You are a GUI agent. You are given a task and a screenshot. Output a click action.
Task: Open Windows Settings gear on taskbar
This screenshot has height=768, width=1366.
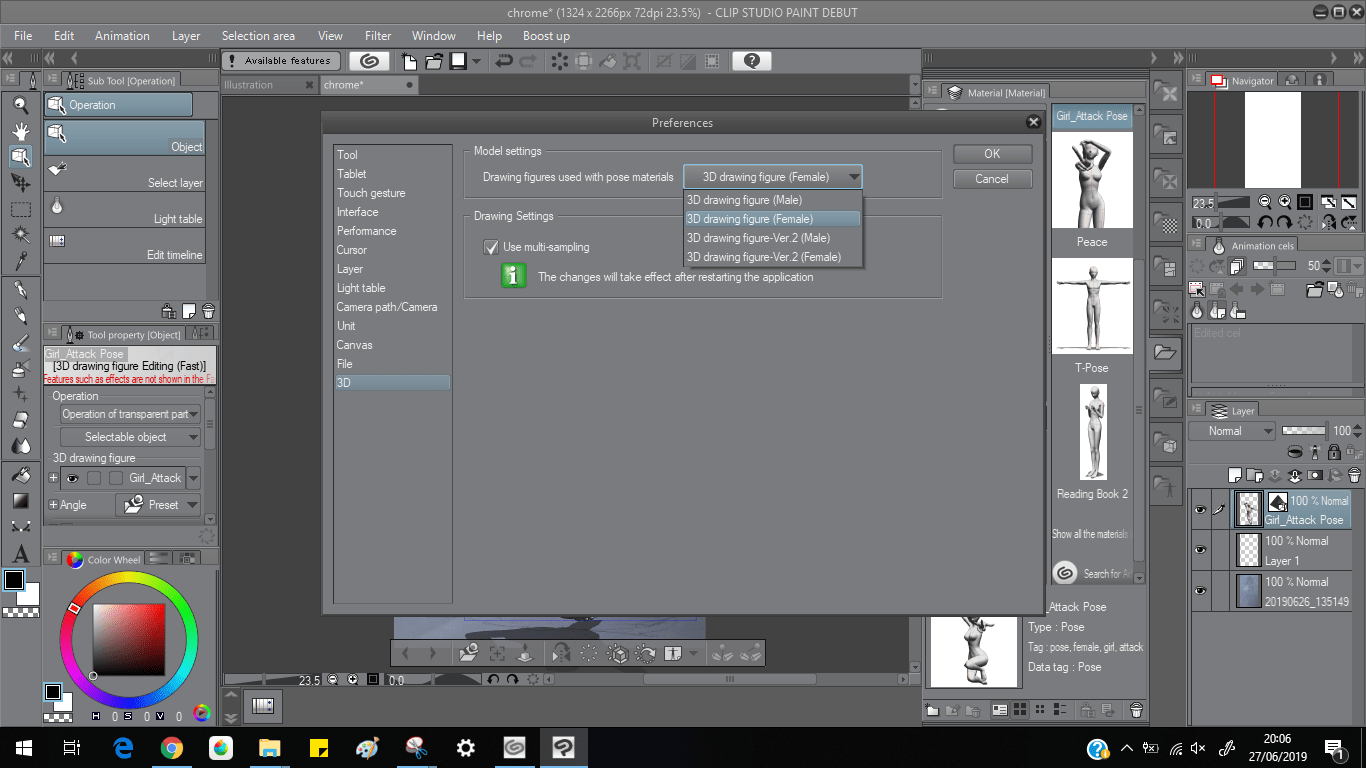465,748
